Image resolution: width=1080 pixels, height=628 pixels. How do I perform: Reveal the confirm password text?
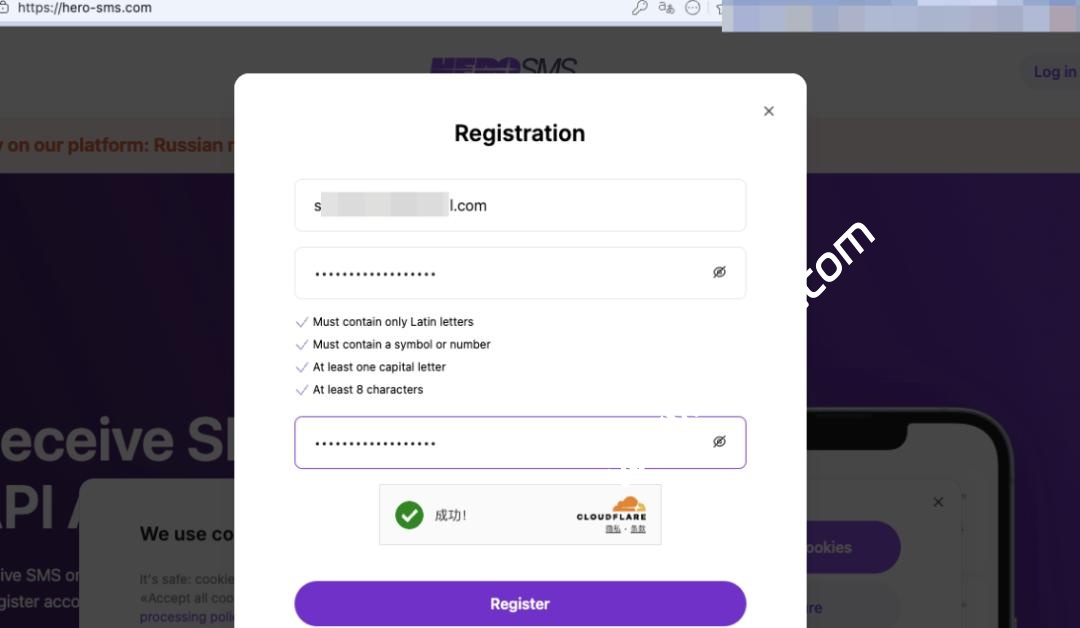click(x=719, y=441)
